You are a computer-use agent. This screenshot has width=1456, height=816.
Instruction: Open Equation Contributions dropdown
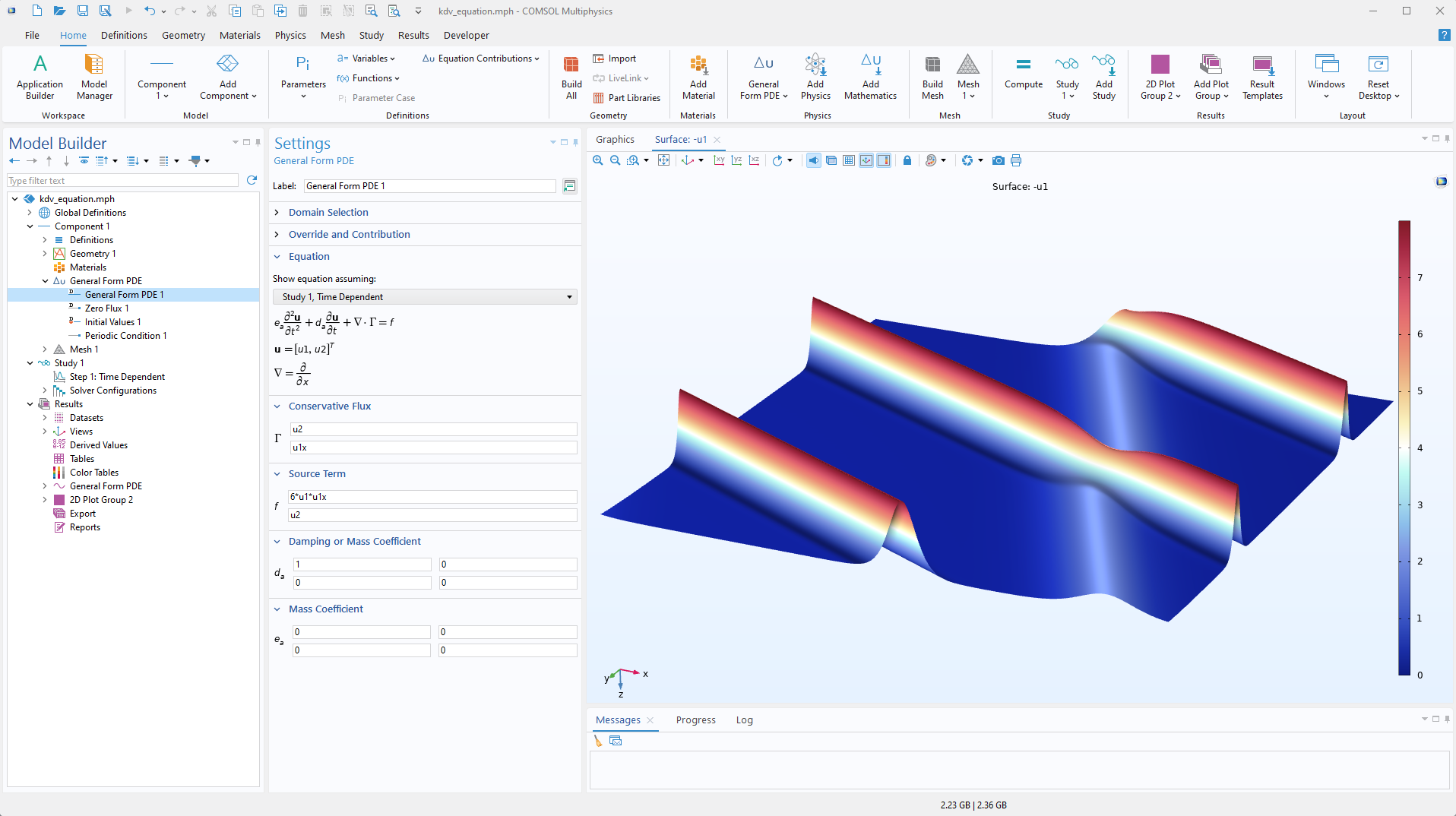click(x=480, y=59)
